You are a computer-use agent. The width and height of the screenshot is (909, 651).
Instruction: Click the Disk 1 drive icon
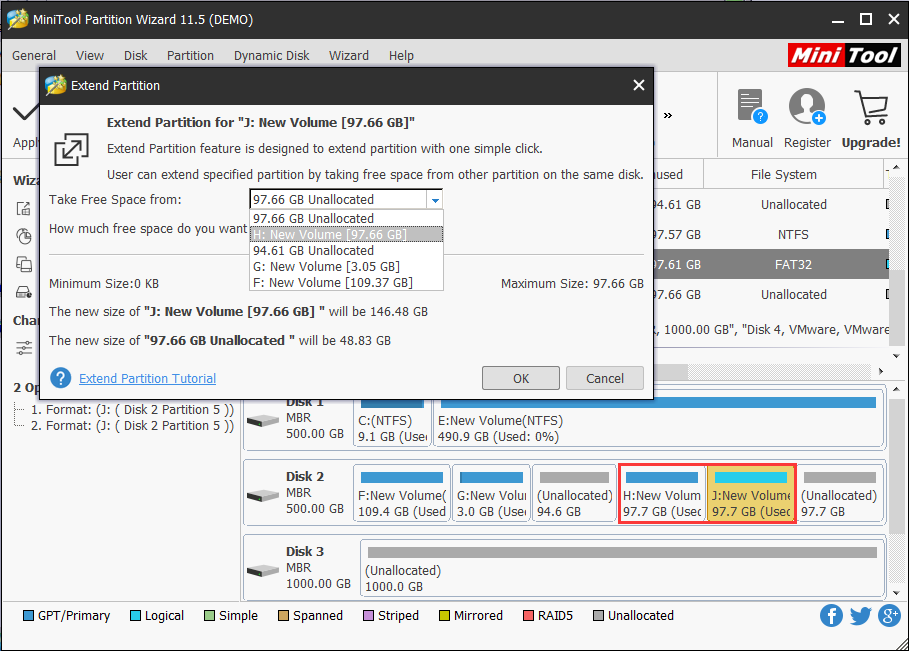coord(263,420)
